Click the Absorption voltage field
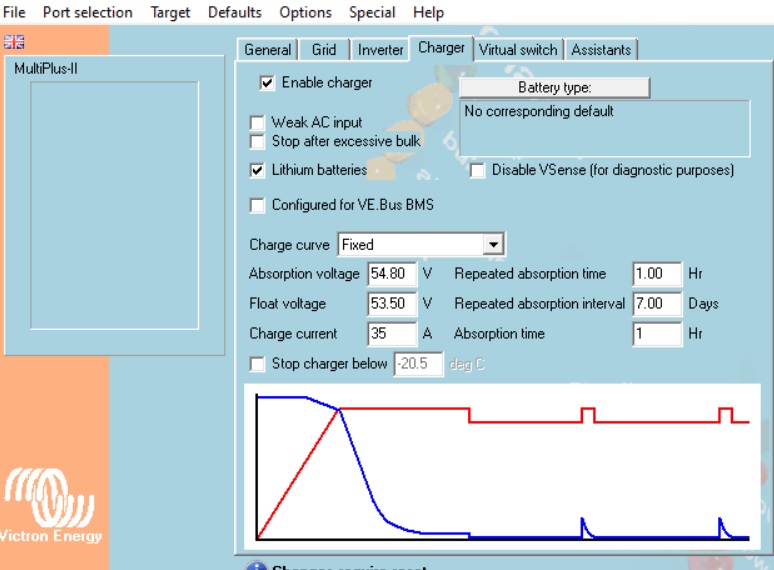Viewport: 774px width, 570px height. [392, 274]
